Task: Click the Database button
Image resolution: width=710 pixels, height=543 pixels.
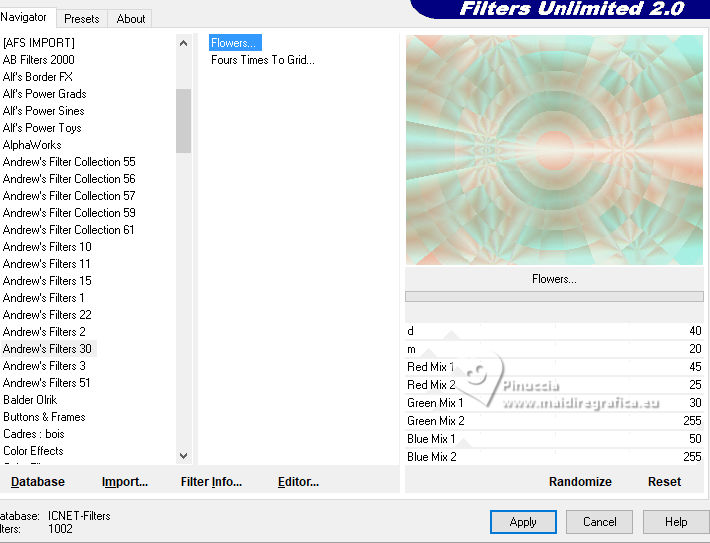Action: [x=38, y=482]
